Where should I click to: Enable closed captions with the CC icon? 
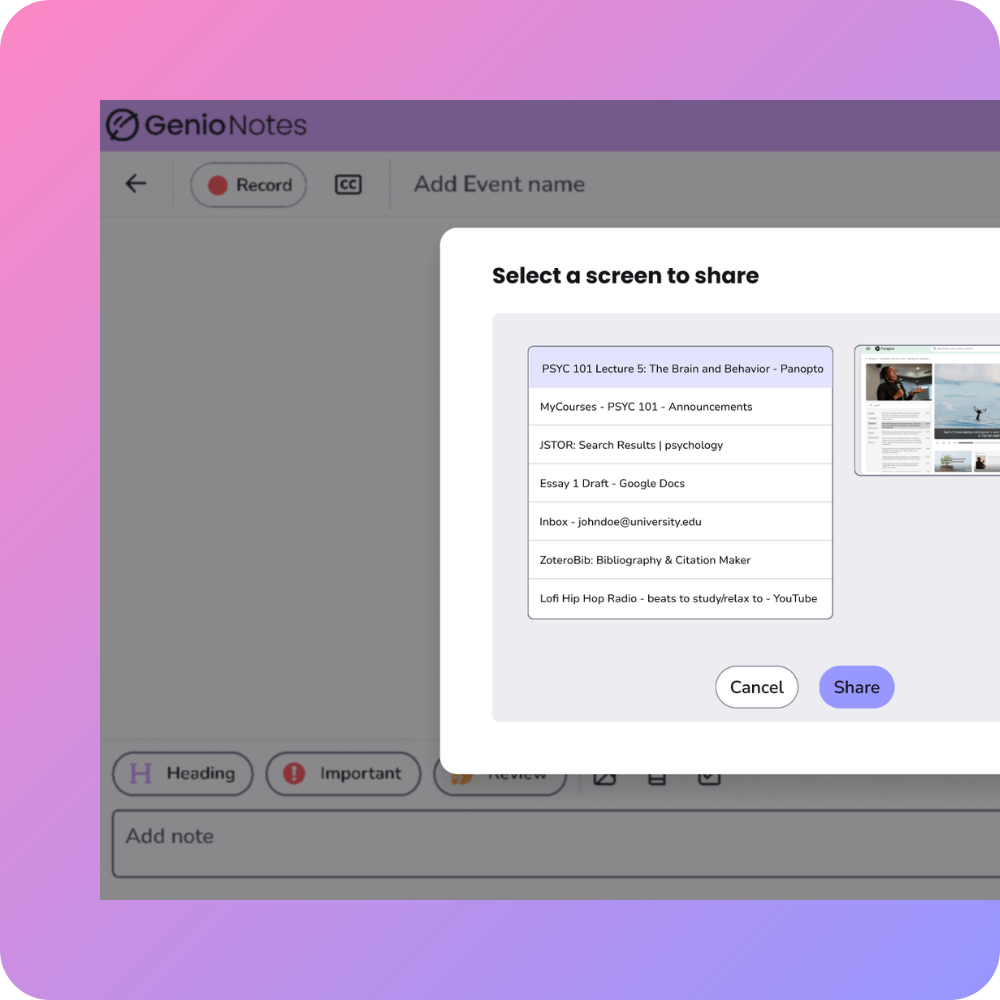pos(347,184)
